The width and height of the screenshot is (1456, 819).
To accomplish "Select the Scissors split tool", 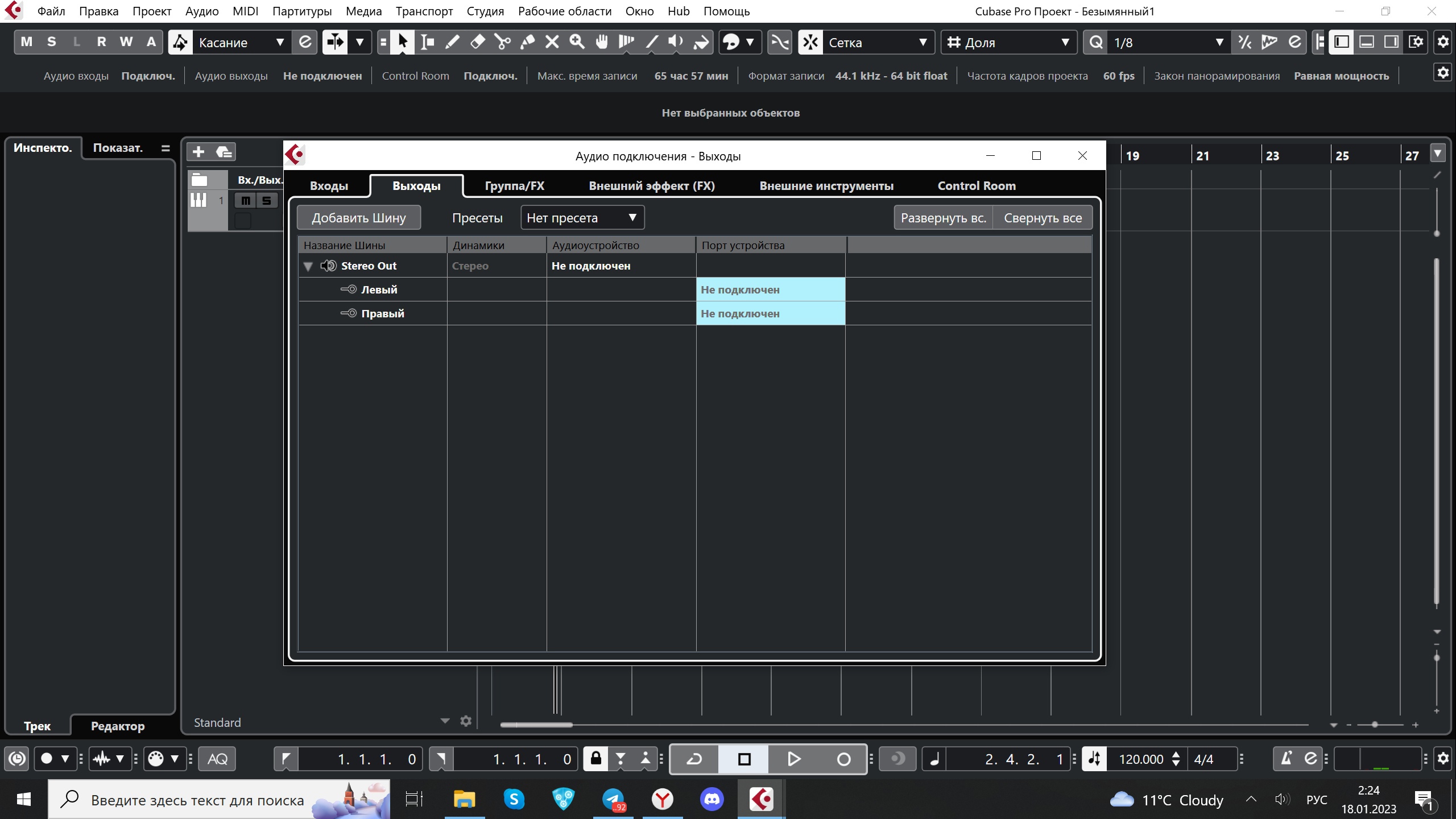I will 502,42.
